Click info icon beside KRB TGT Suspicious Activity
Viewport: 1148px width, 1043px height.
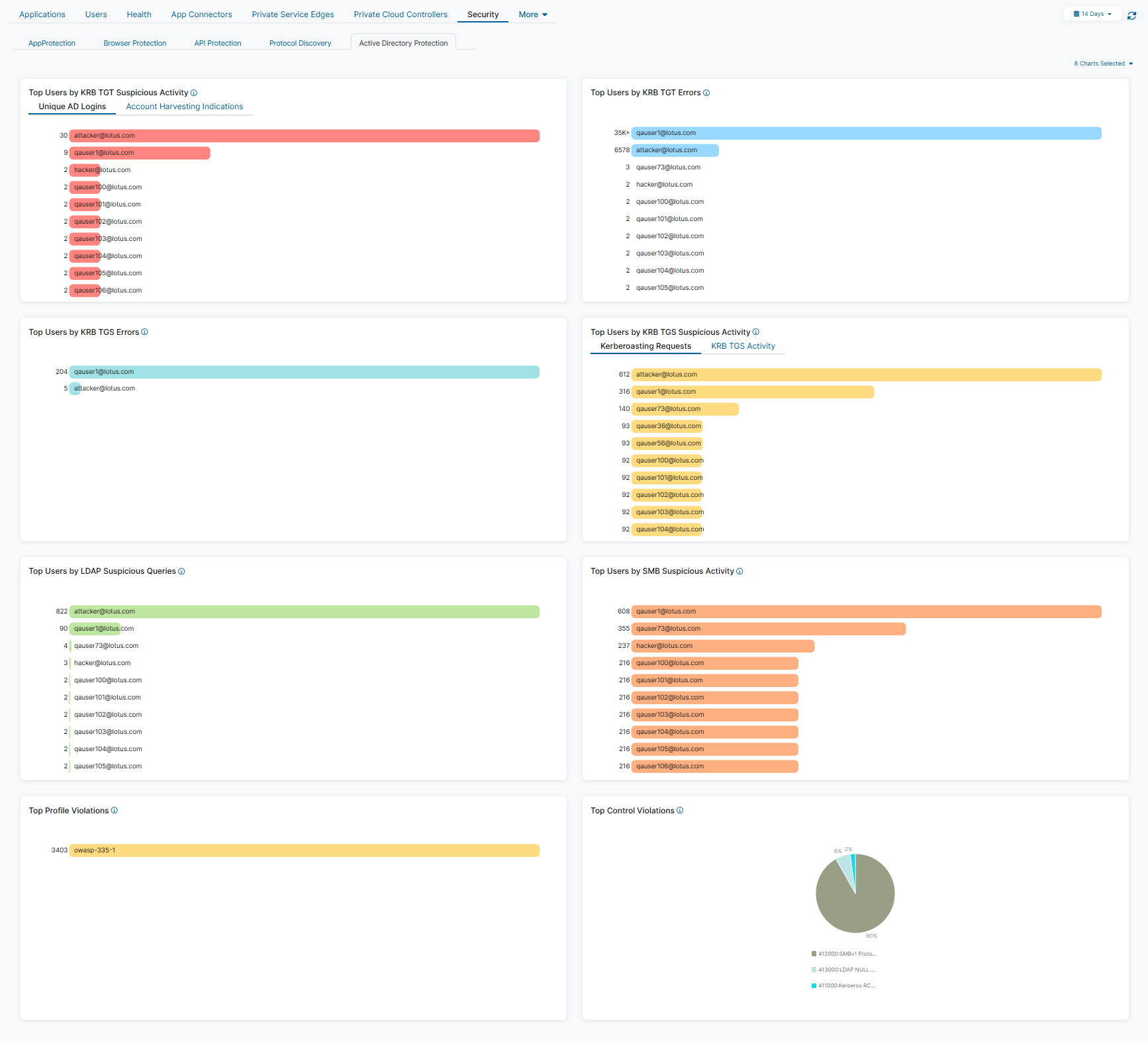[x=194, y=93]
